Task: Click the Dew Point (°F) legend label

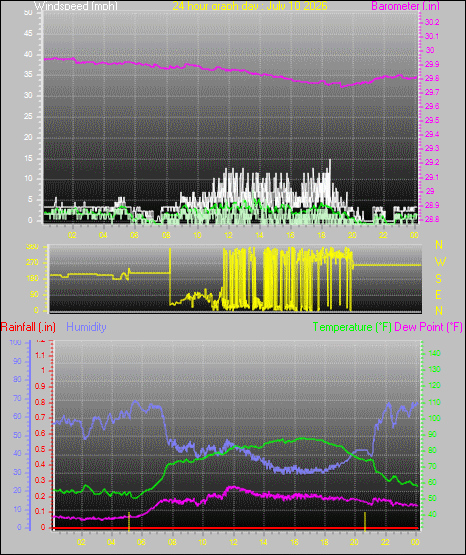Action: pos(428,327)
